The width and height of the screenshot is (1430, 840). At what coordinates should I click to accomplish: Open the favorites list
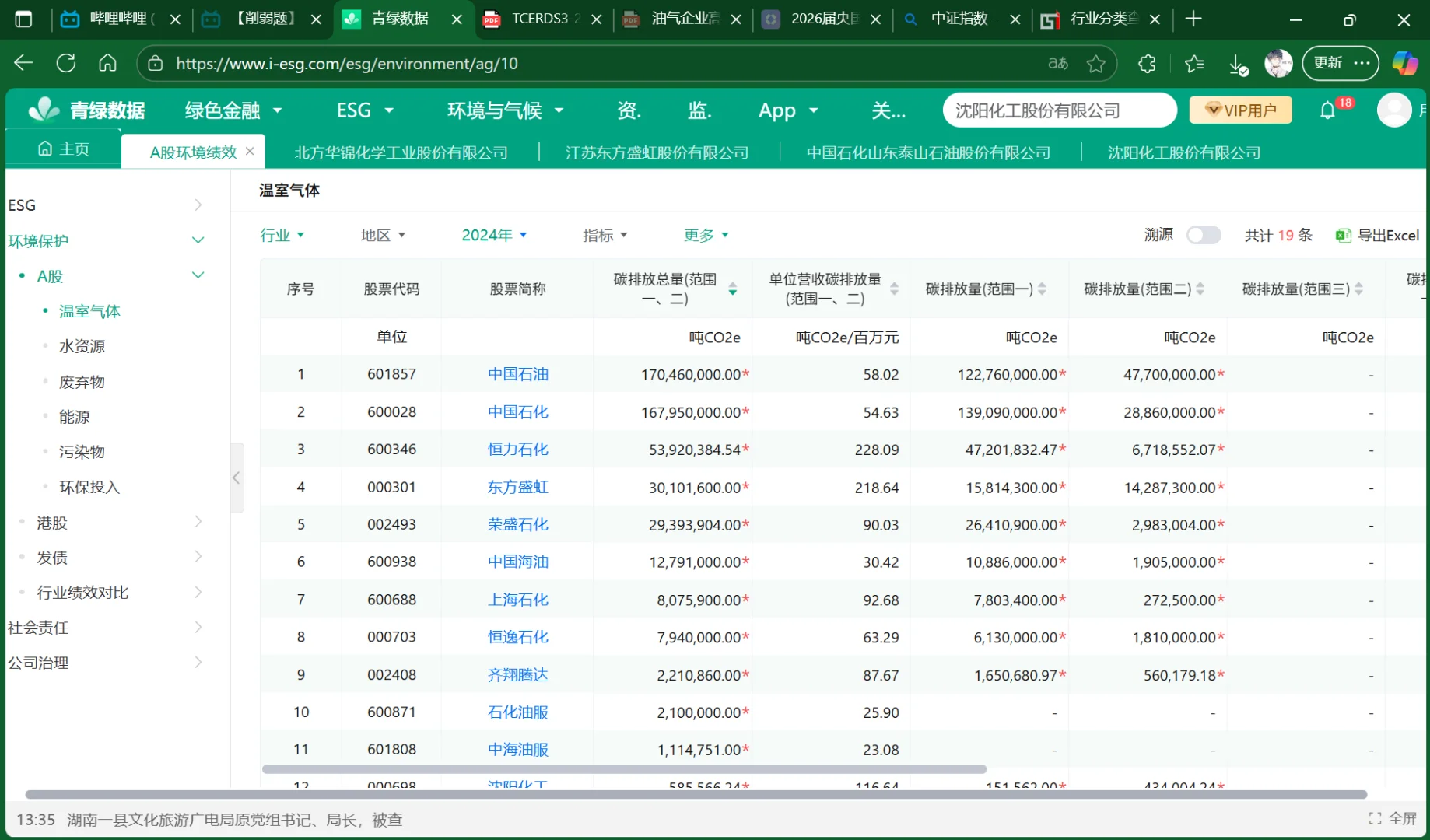tap(1194, 64)
